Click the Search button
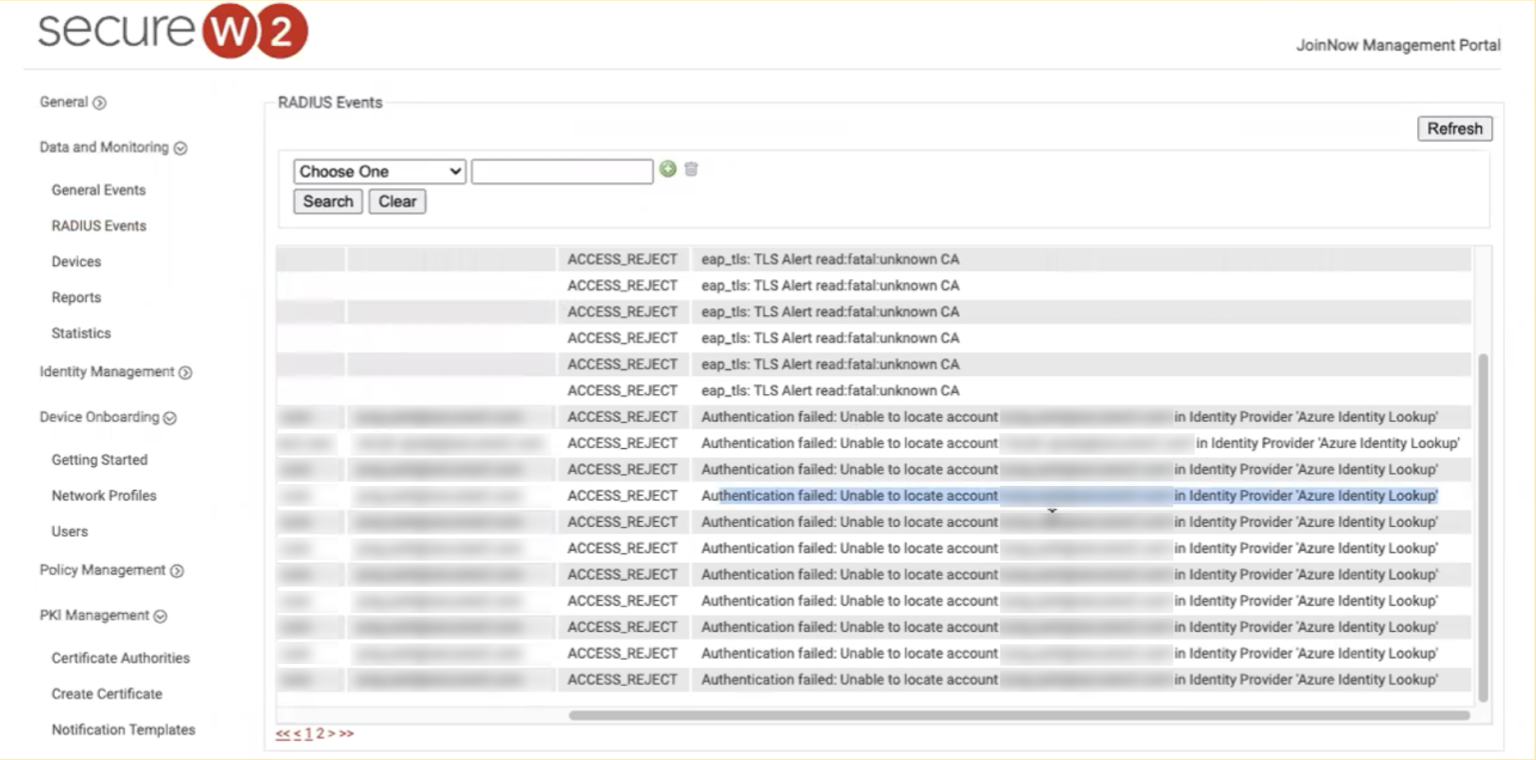This screenshot has width=1536, height=760. (x=327, y=201)
